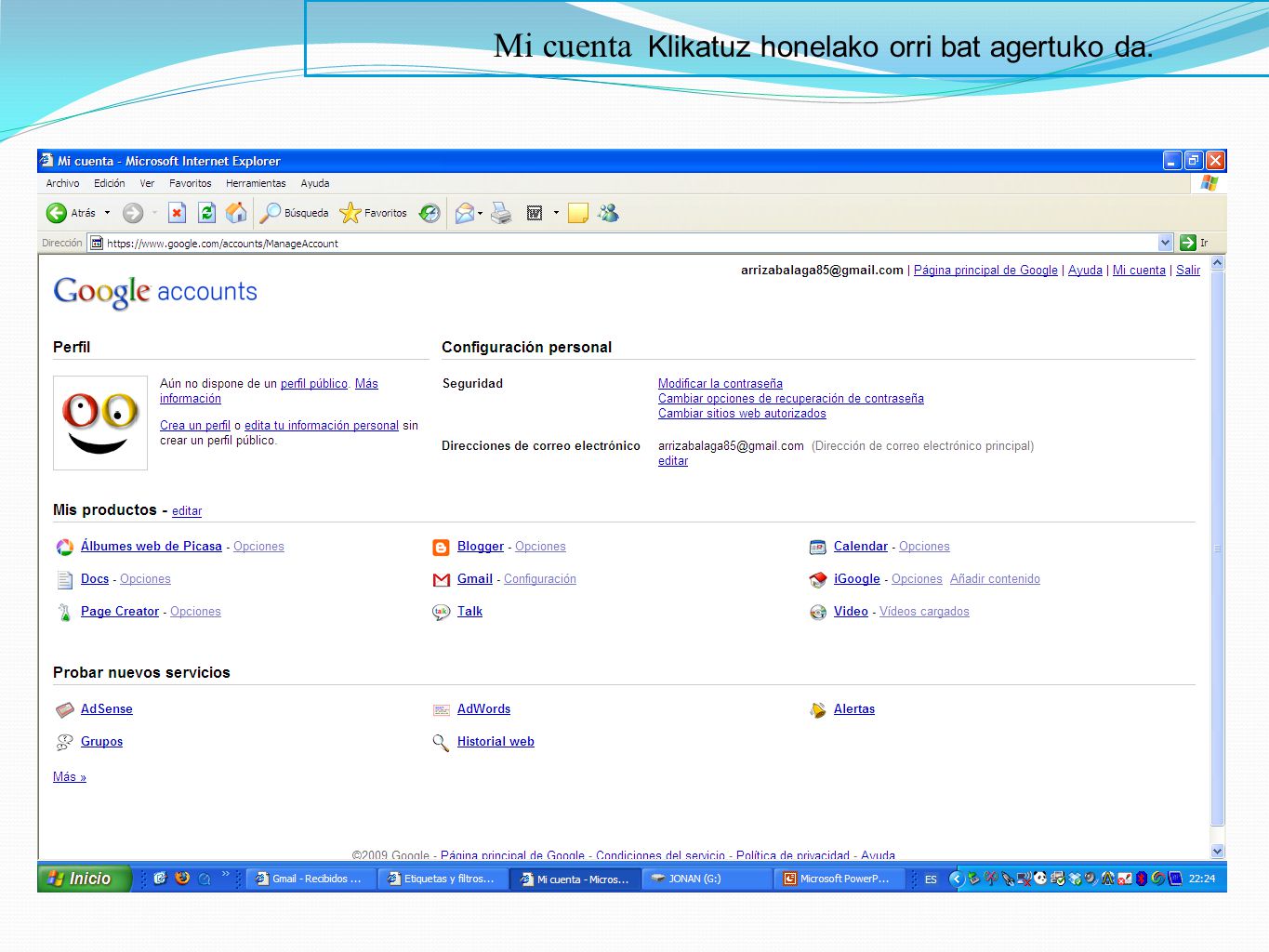This screenshot has height=952, width=1269.
Task: Click editar link beside Mis productos
Action: tap(187, 510)
